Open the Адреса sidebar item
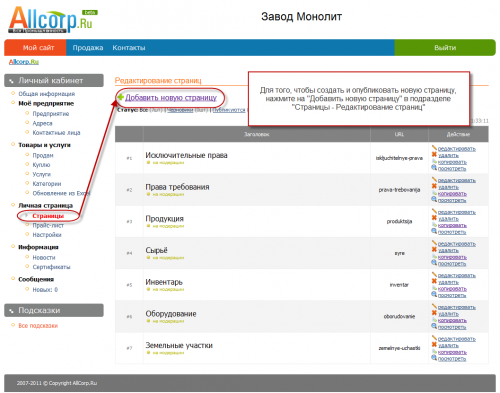Viewport: 500px width, 393px height. [42, 123]
